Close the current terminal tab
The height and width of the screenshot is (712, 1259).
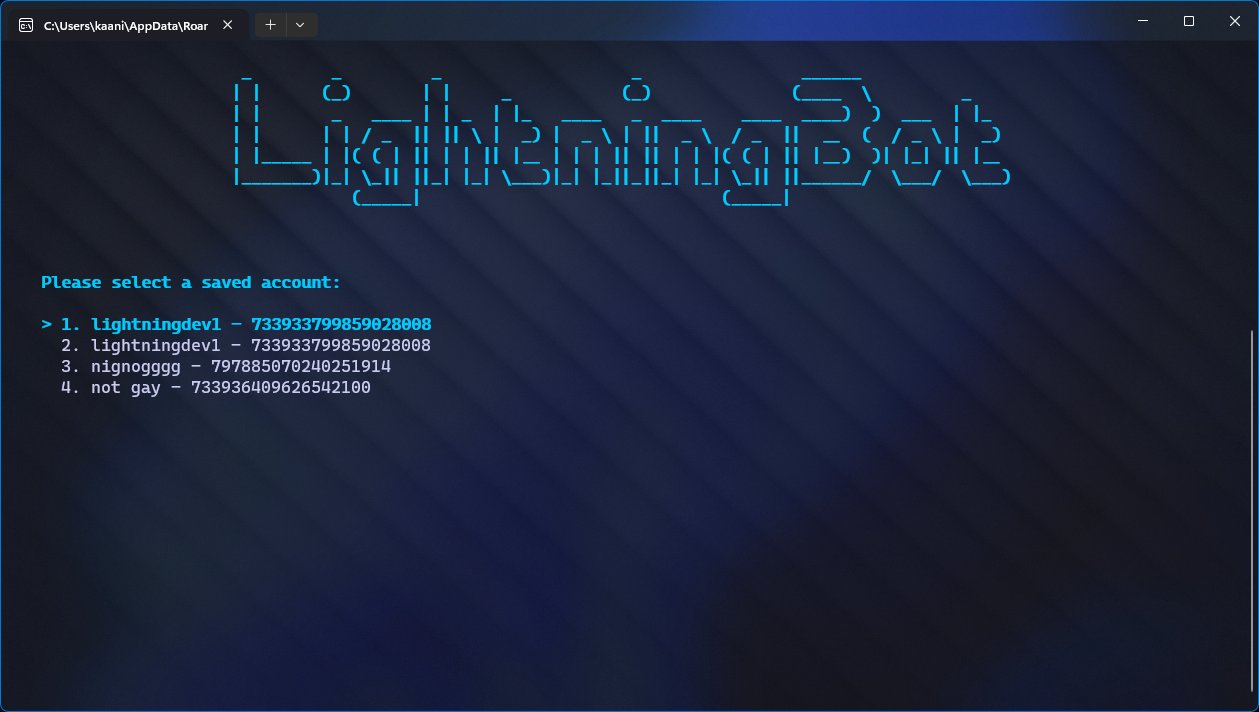(227, 25)
